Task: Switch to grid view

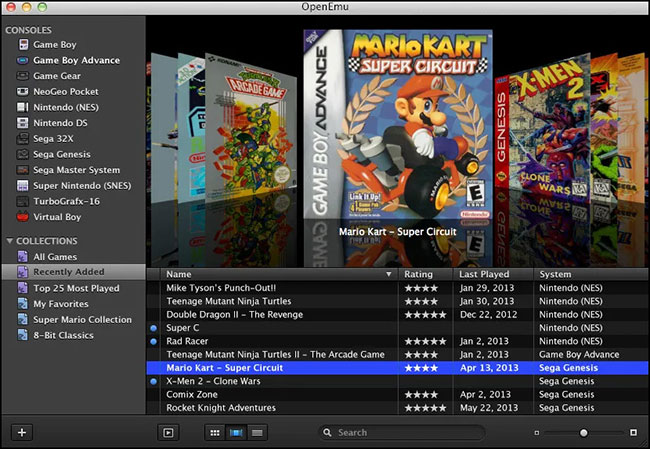Action: click(215, 433)
